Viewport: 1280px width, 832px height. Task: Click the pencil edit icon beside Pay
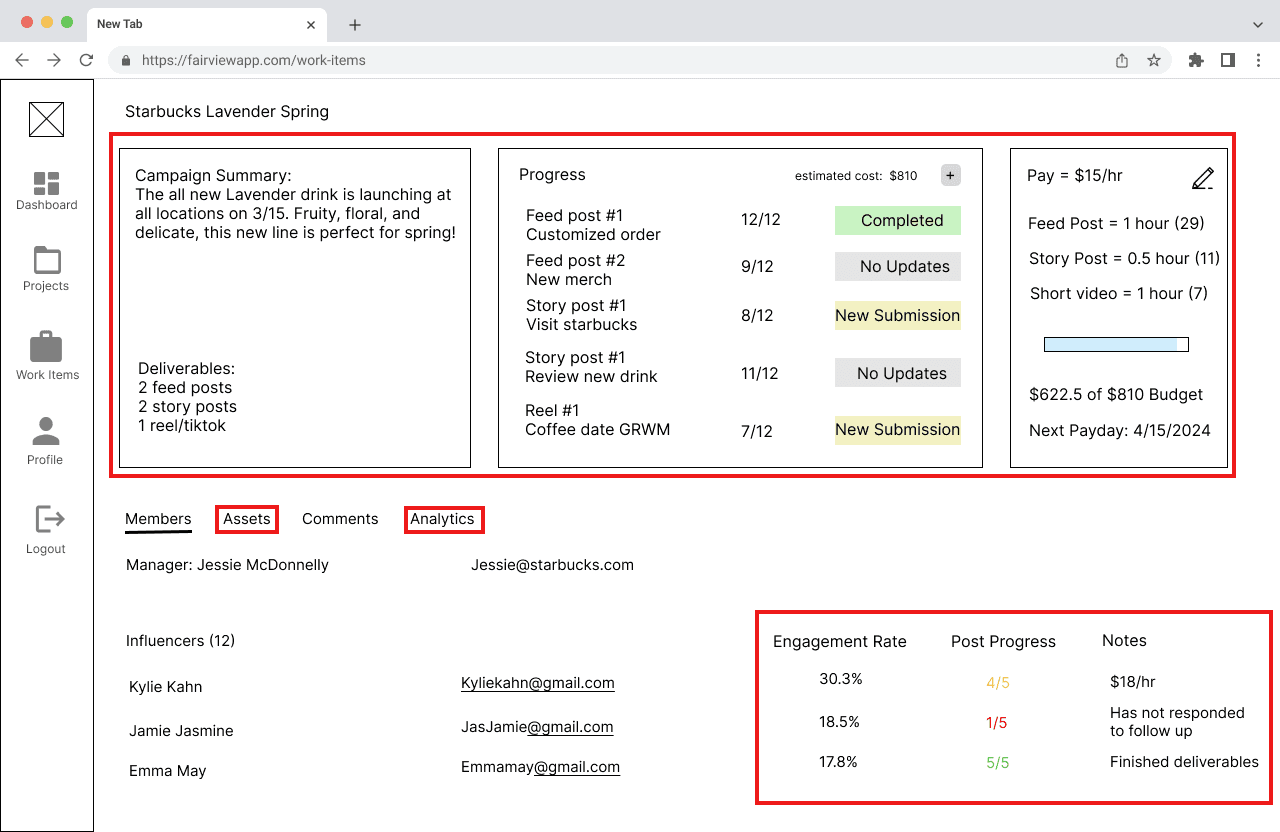[x=1202, y=178]
